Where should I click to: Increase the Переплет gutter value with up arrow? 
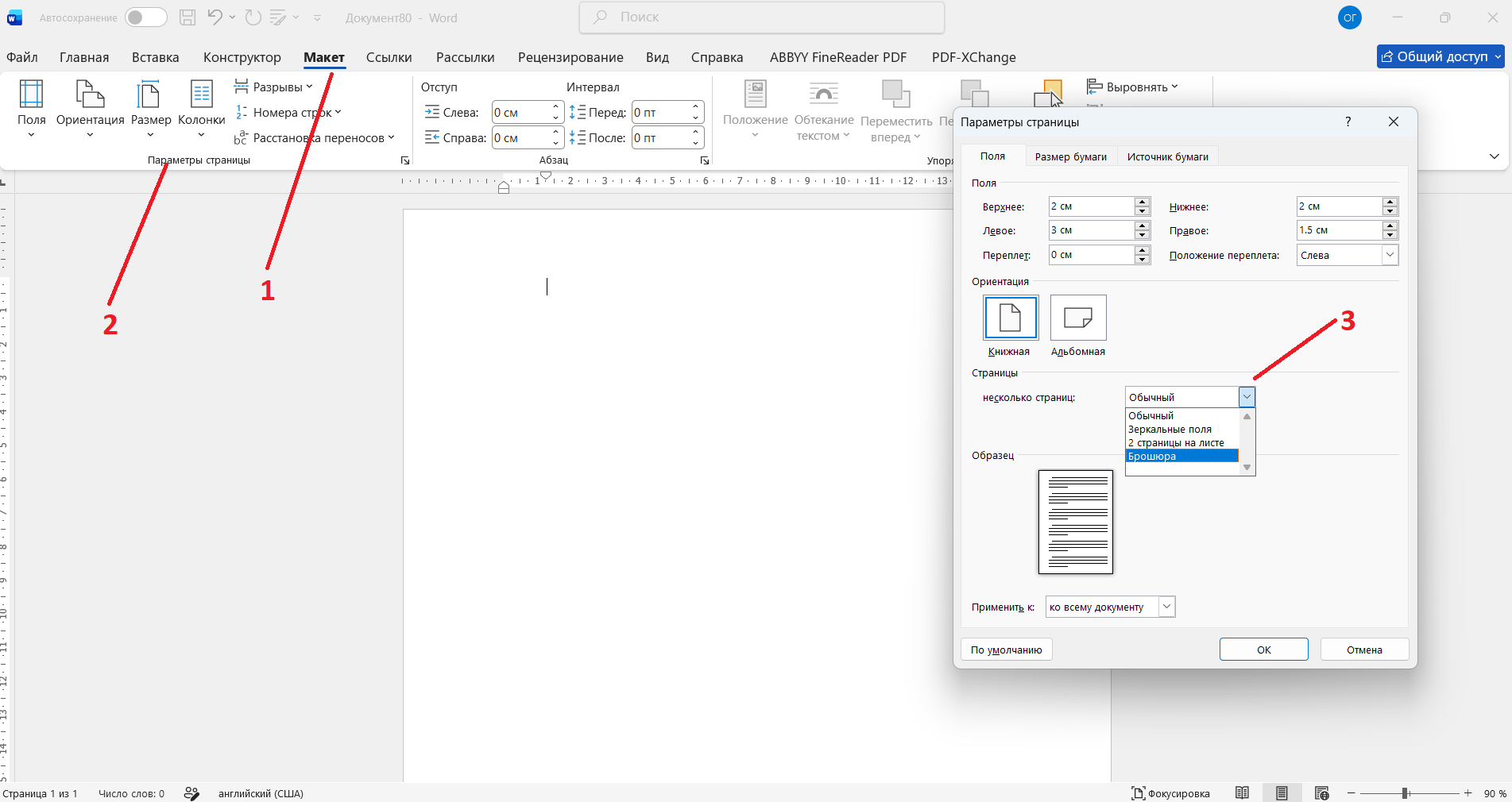(x=1142, y=250)
